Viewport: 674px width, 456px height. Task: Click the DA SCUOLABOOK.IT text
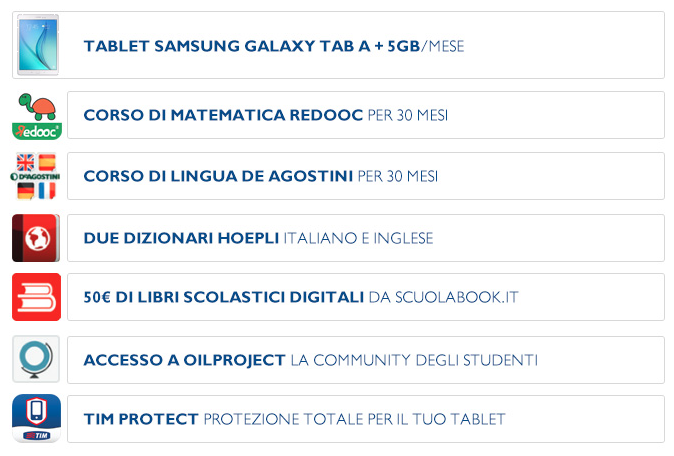tap(444, 297)
